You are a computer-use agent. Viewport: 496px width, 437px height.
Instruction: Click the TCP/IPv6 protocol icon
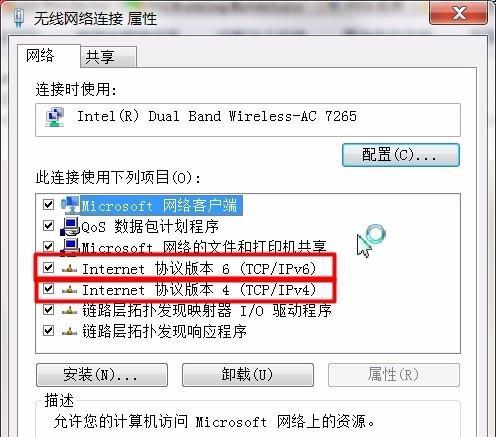[x=70, y=269]
